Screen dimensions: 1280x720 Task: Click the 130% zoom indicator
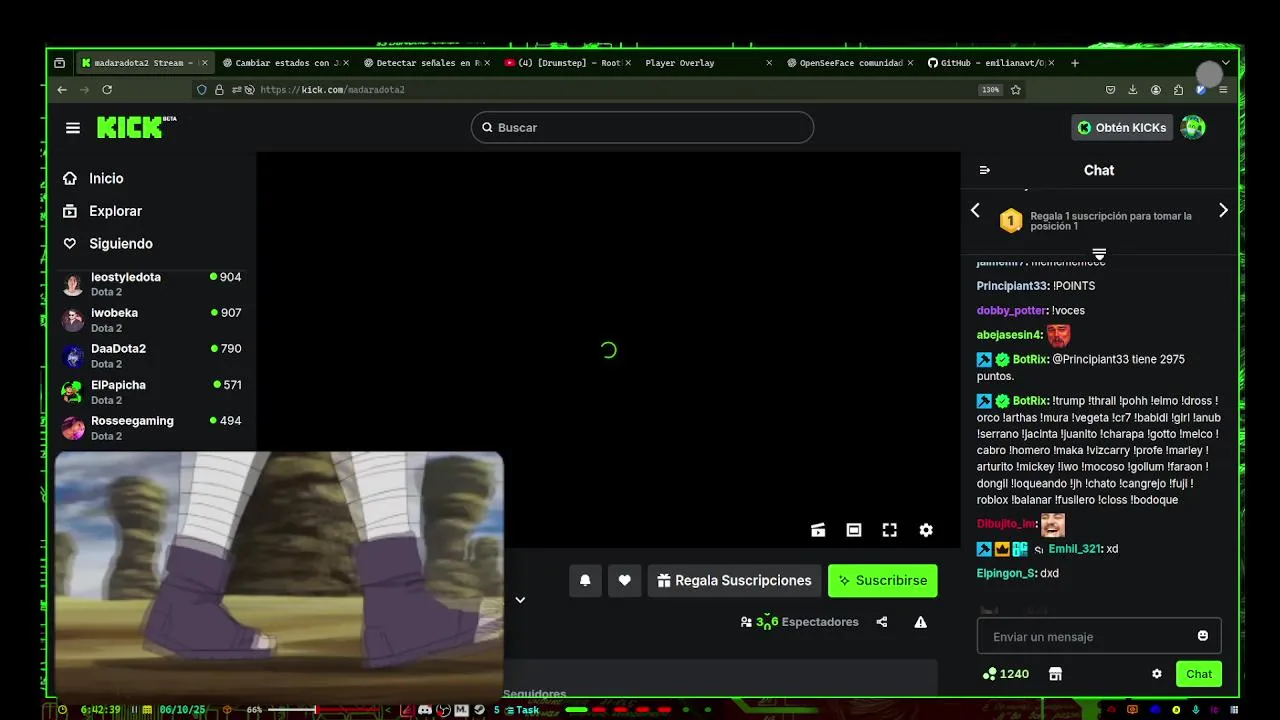pyautogui.click(x=990, y=90)
